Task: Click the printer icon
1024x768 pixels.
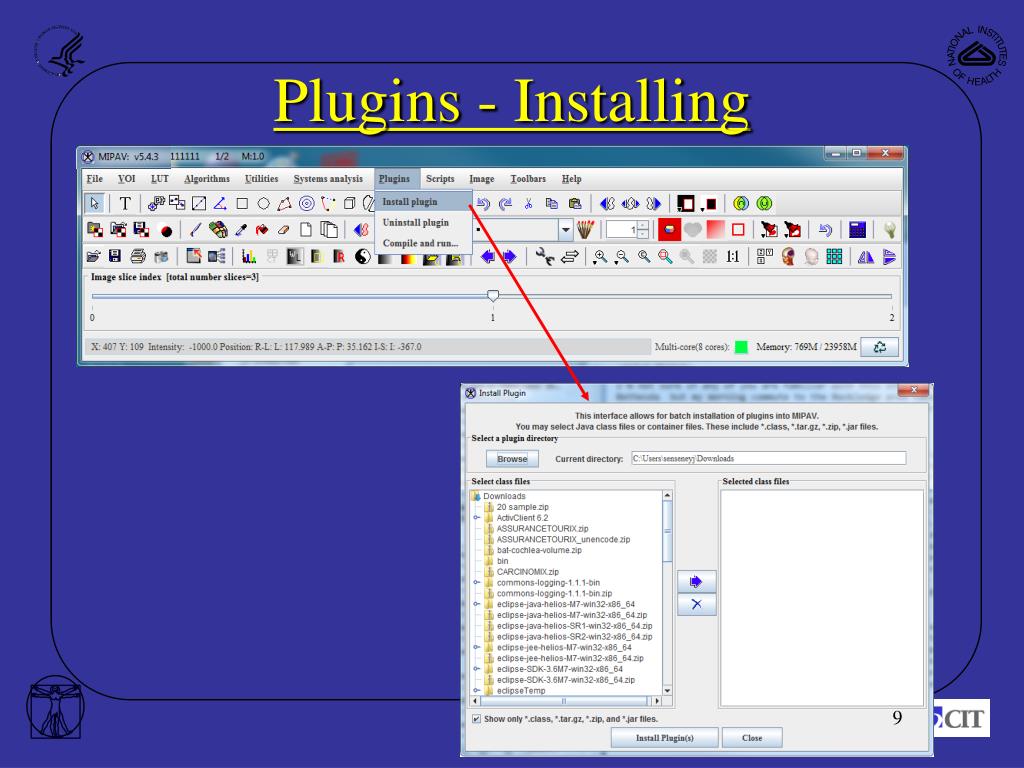Action: (x=138, y=257)
